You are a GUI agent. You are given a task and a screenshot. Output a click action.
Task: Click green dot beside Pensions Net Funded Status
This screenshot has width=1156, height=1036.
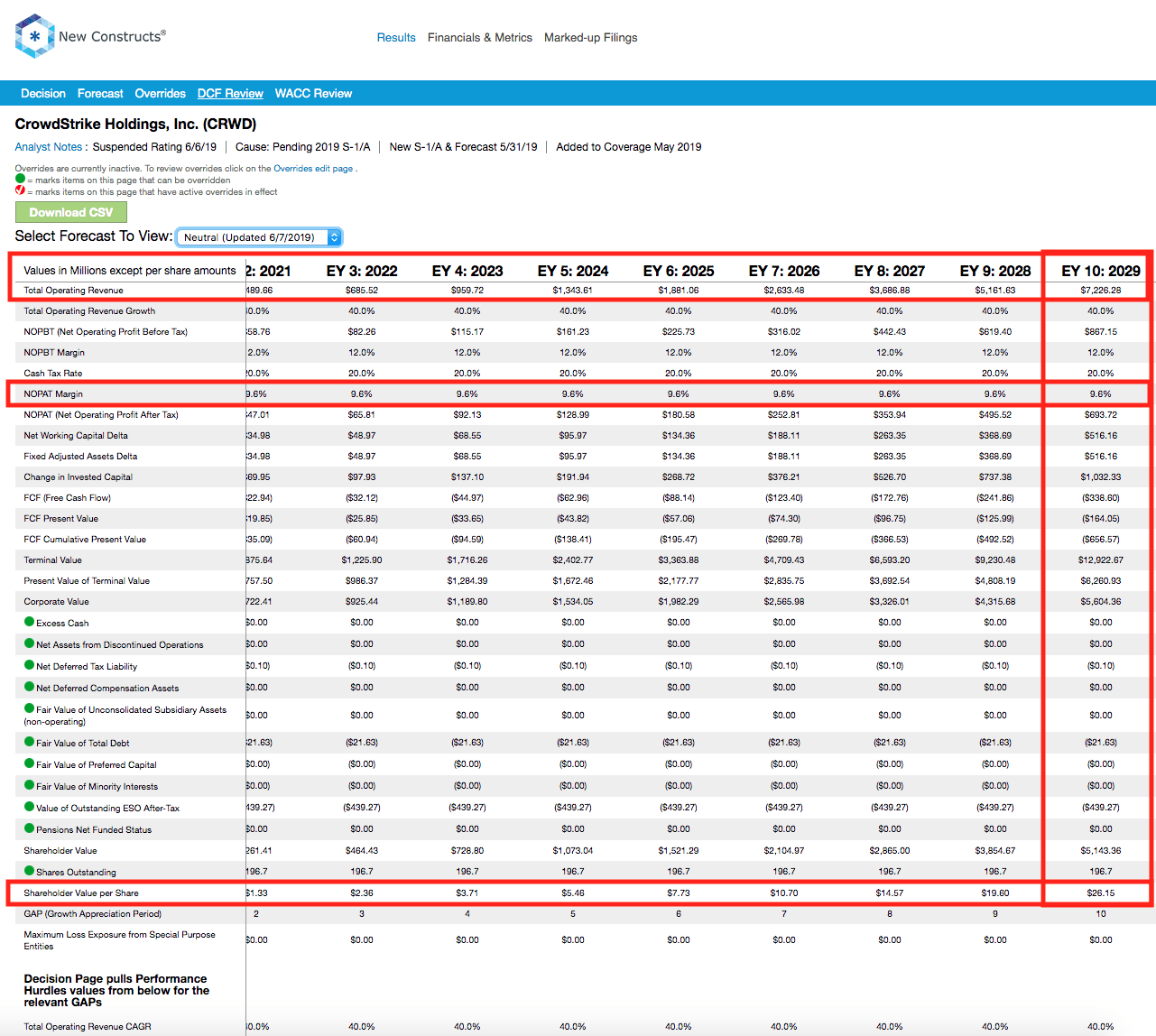(x=30, y=828)
